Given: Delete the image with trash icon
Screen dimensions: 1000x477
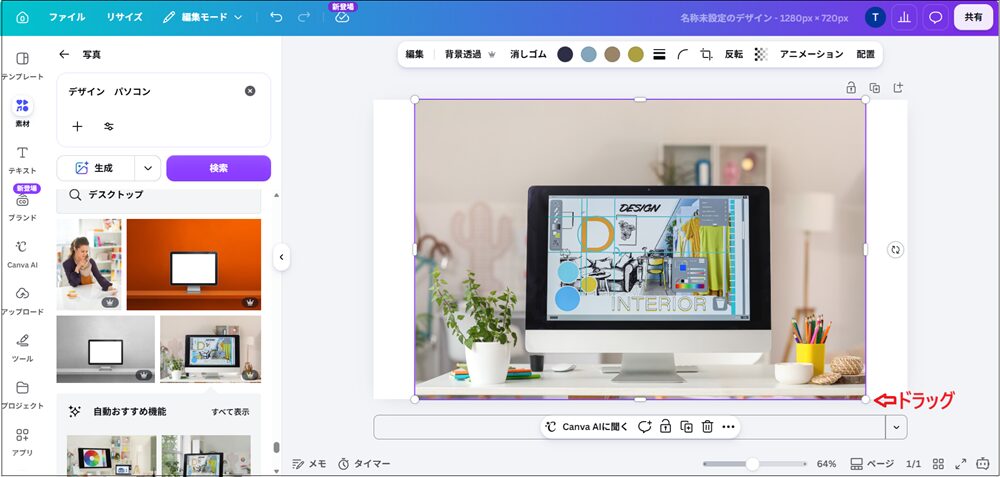Looking at the screenshot, I should (x=707, y=427).
